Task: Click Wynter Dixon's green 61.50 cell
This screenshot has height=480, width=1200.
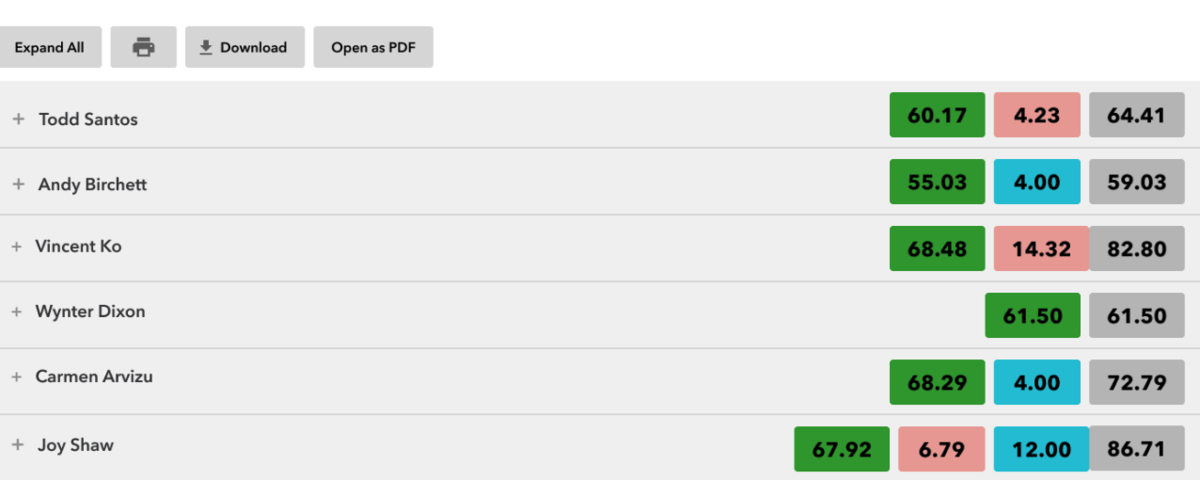Action: pos(1033,315)
